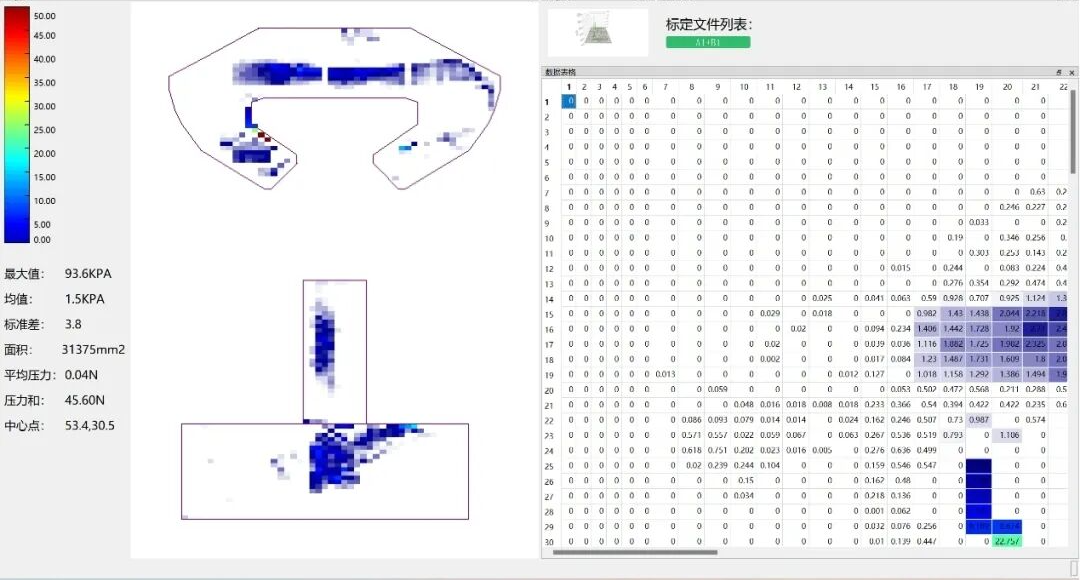Click the 25.00 color scale label
This screenshot has width=1080, height=580.
pos(45,130)
